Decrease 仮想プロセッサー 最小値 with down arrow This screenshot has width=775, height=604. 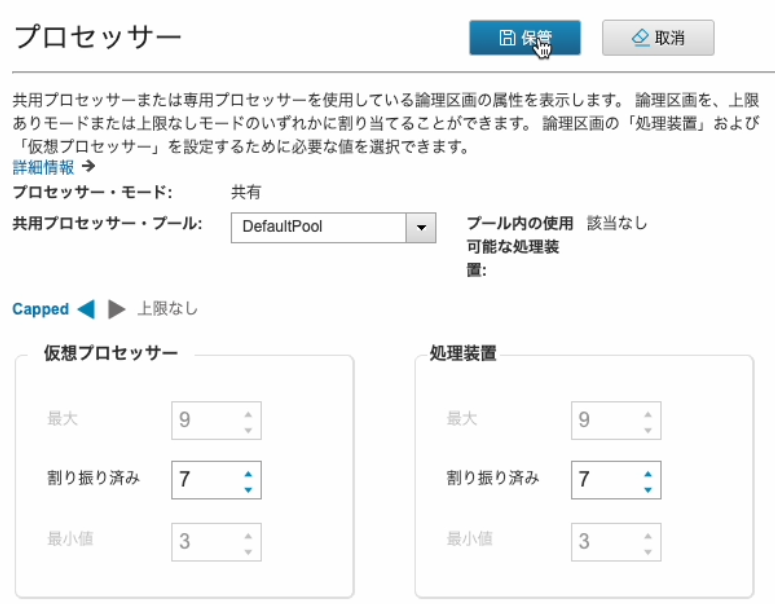coord(248,552)
